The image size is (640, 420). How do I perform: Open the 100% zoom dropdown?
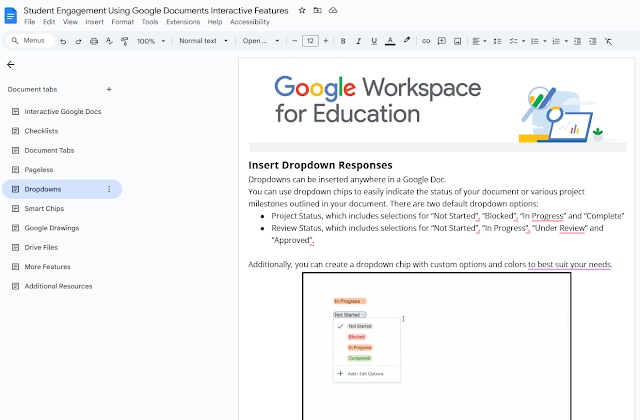tap(151, 41)
